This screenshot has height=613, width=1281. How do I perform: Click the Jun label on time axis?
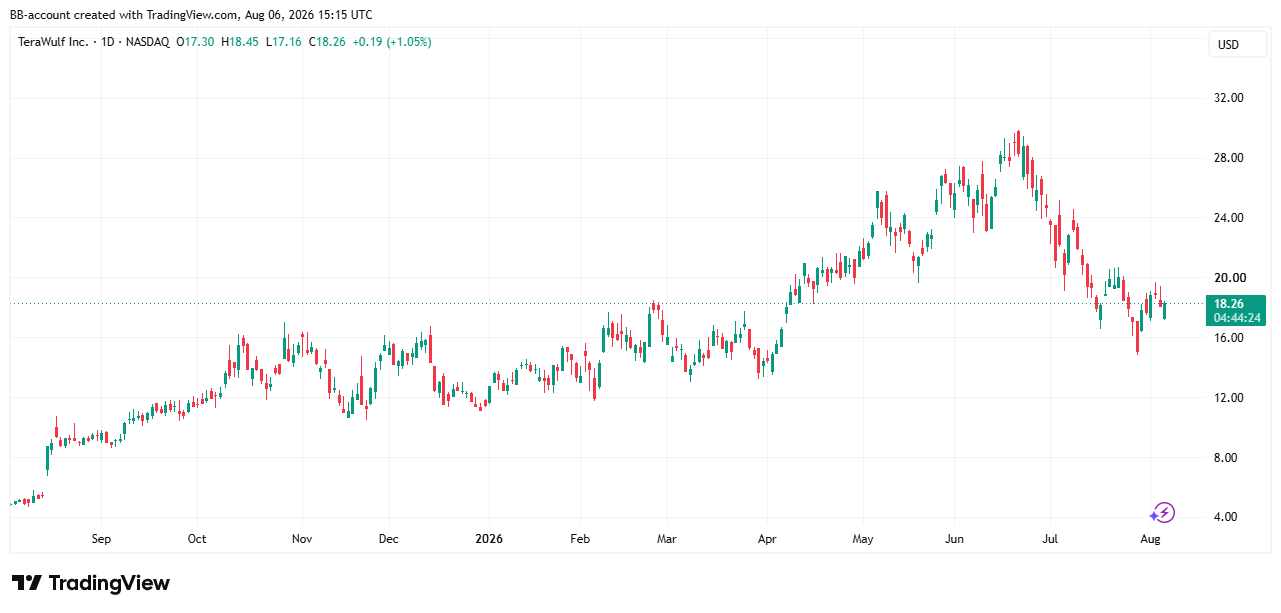coord(955,539)
